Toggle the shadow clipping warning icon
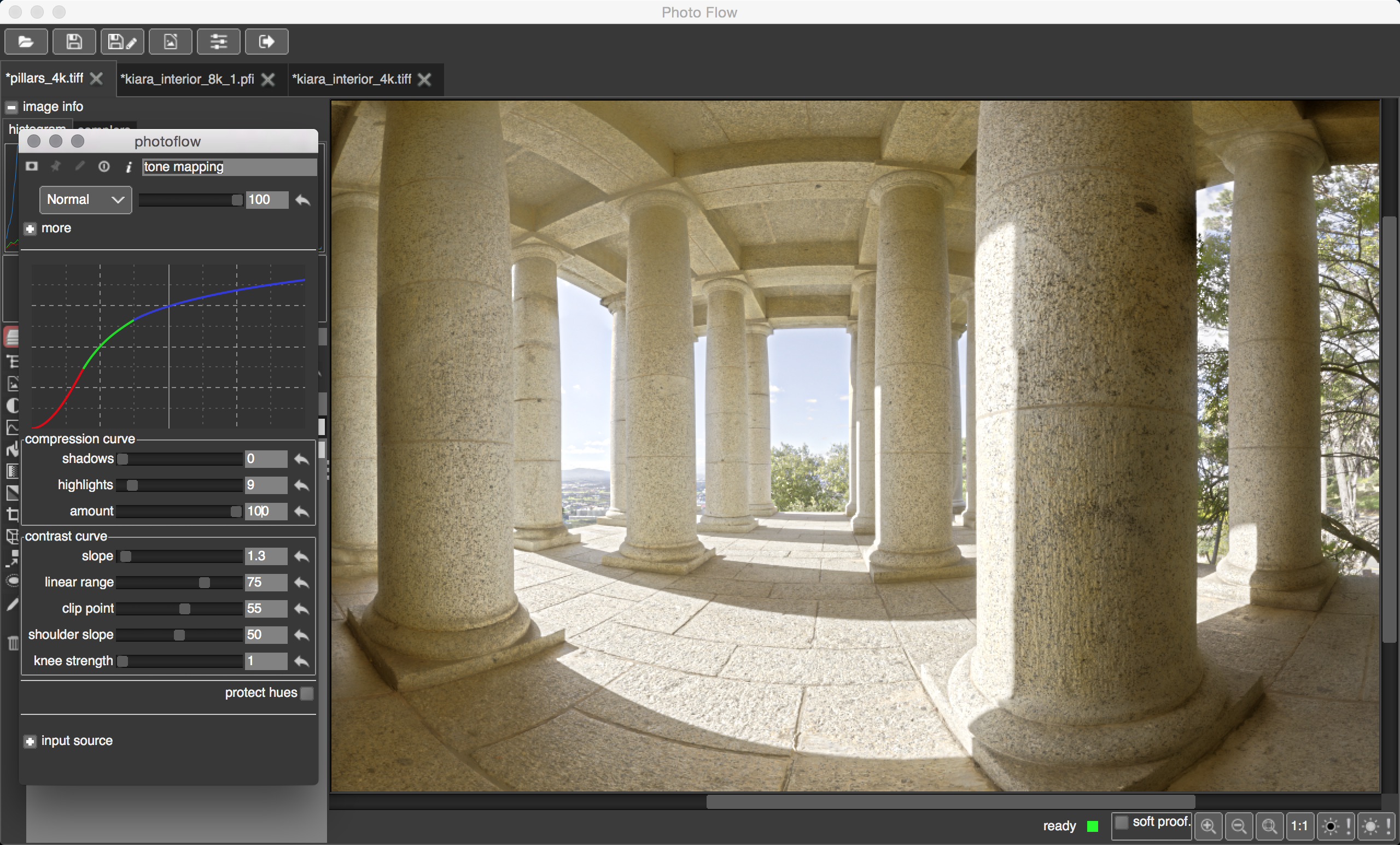 [x=1335, y=826]
